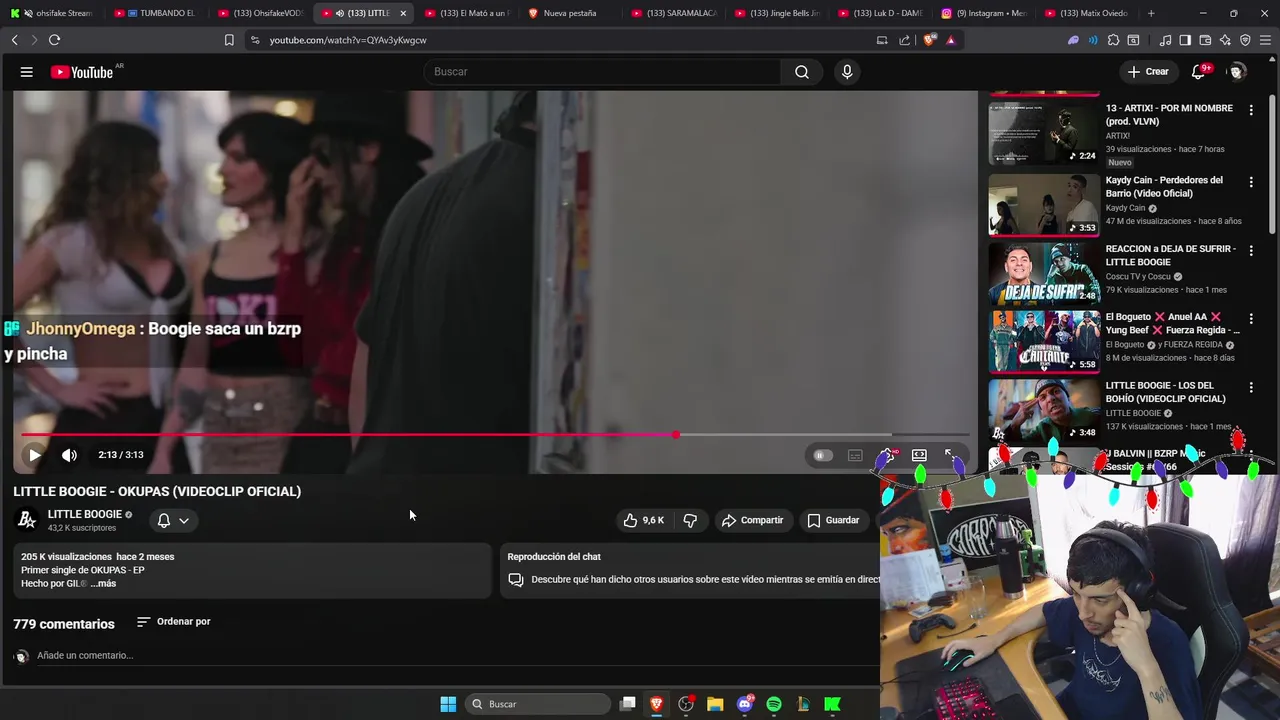Open Brave Wallet icon
Screen dimensions: 1280x720
coord(1205,40)
